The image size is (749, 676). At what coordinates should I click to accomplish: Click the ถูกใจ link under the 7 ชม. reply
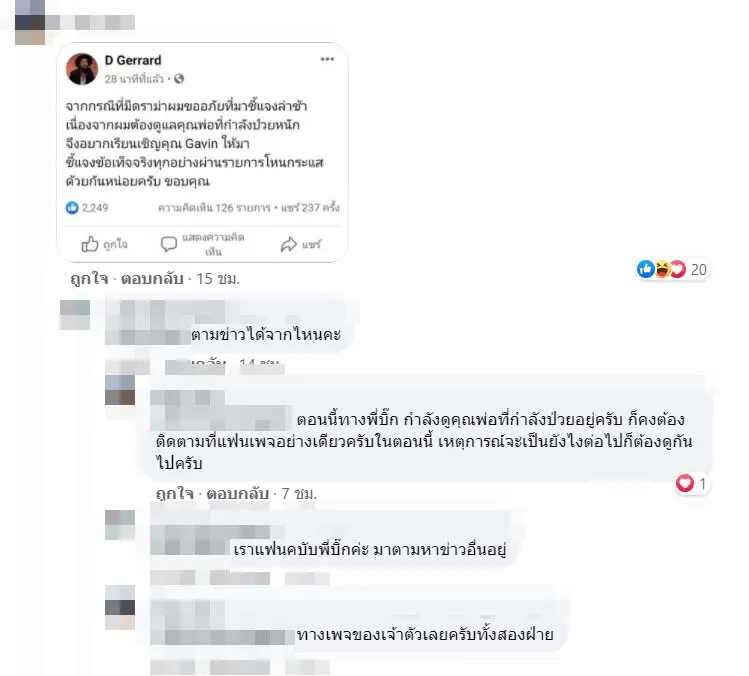(x=175, y=494)
